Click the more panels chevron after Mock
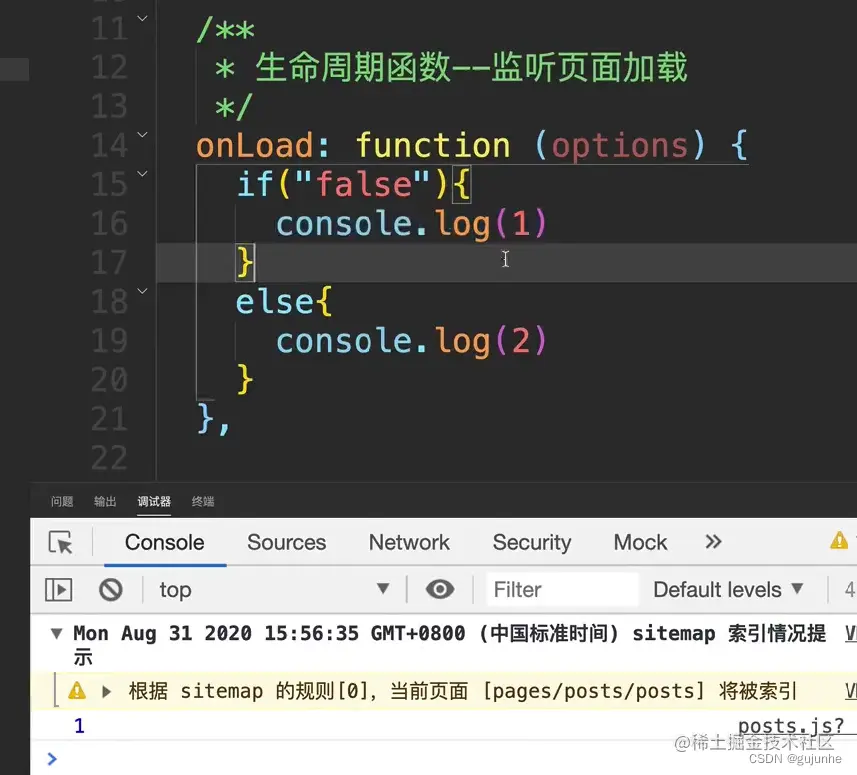The width and height of the screenshot is (857, 775). [x=713, y=542]
